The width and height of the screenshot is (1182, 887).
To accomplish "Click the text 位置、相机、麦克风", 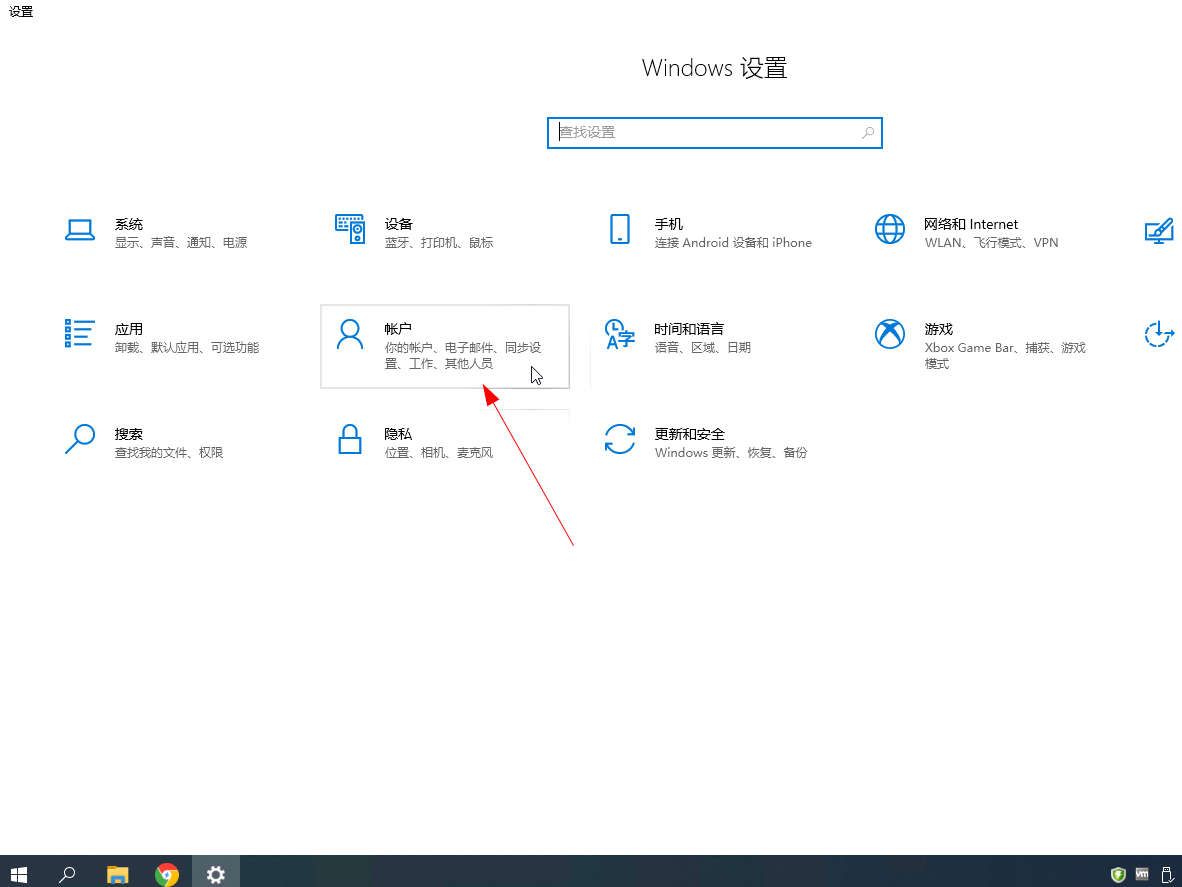I will (x=439, y=453).
